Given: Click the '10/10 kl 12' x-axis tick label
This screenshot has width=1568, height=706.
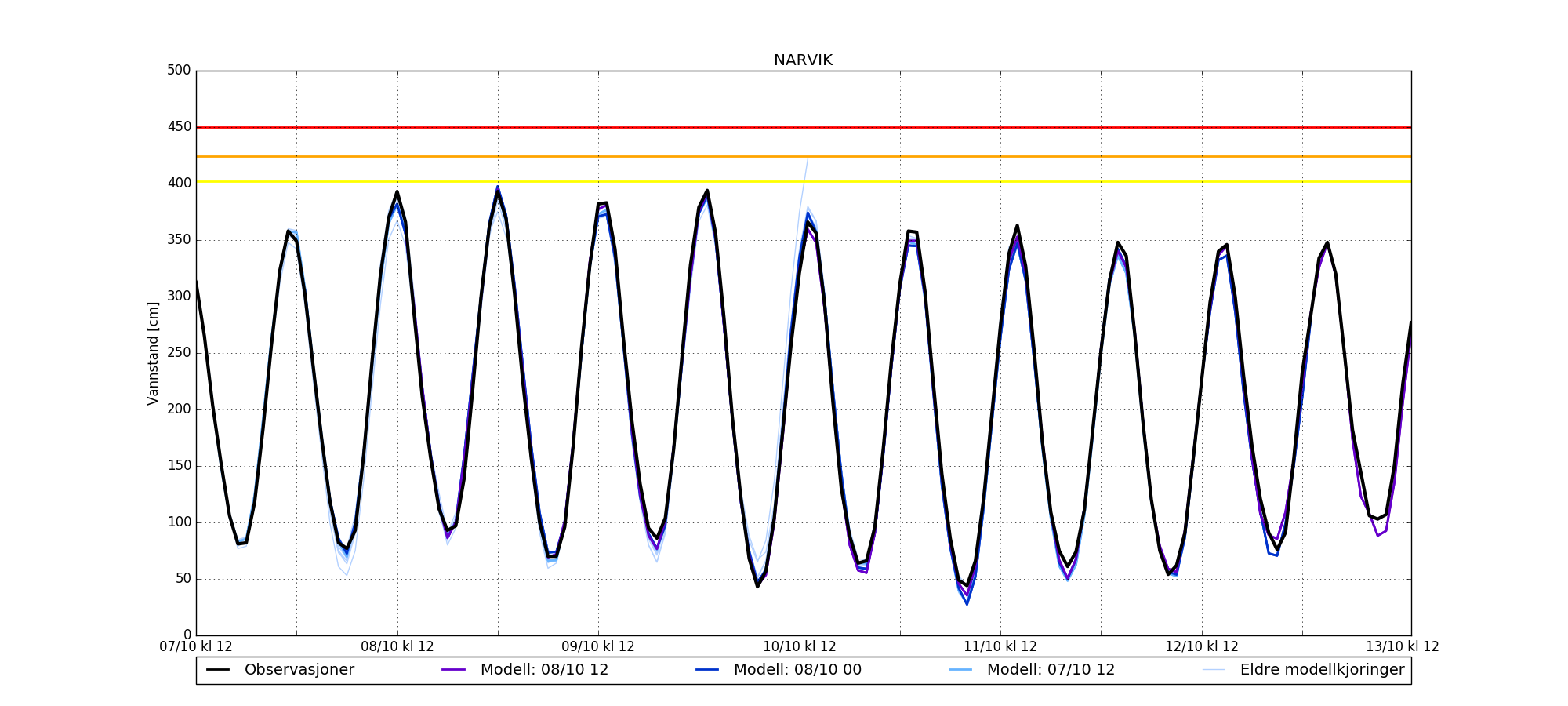Looking at the screenshot, I should click(x=800, y=647).
